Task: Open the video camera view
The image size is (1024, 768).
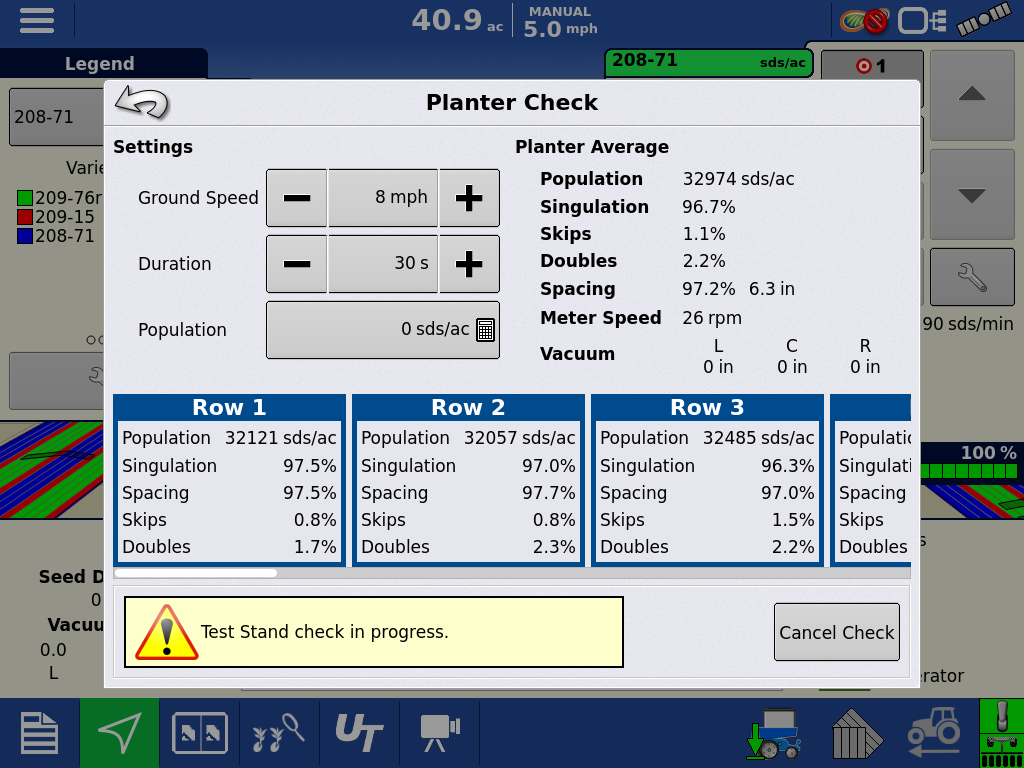Action: coord(440,733)
